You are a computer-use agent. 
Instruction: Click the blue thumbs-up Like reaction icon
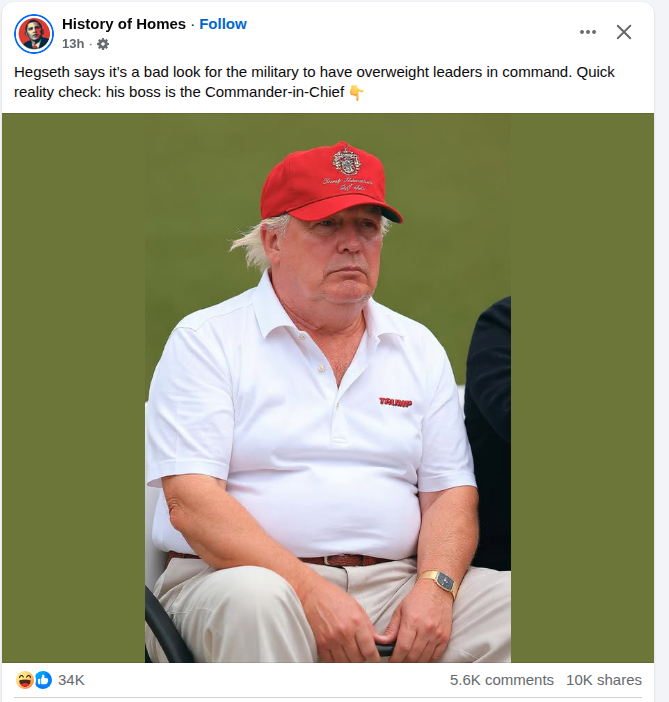[43, 680]
